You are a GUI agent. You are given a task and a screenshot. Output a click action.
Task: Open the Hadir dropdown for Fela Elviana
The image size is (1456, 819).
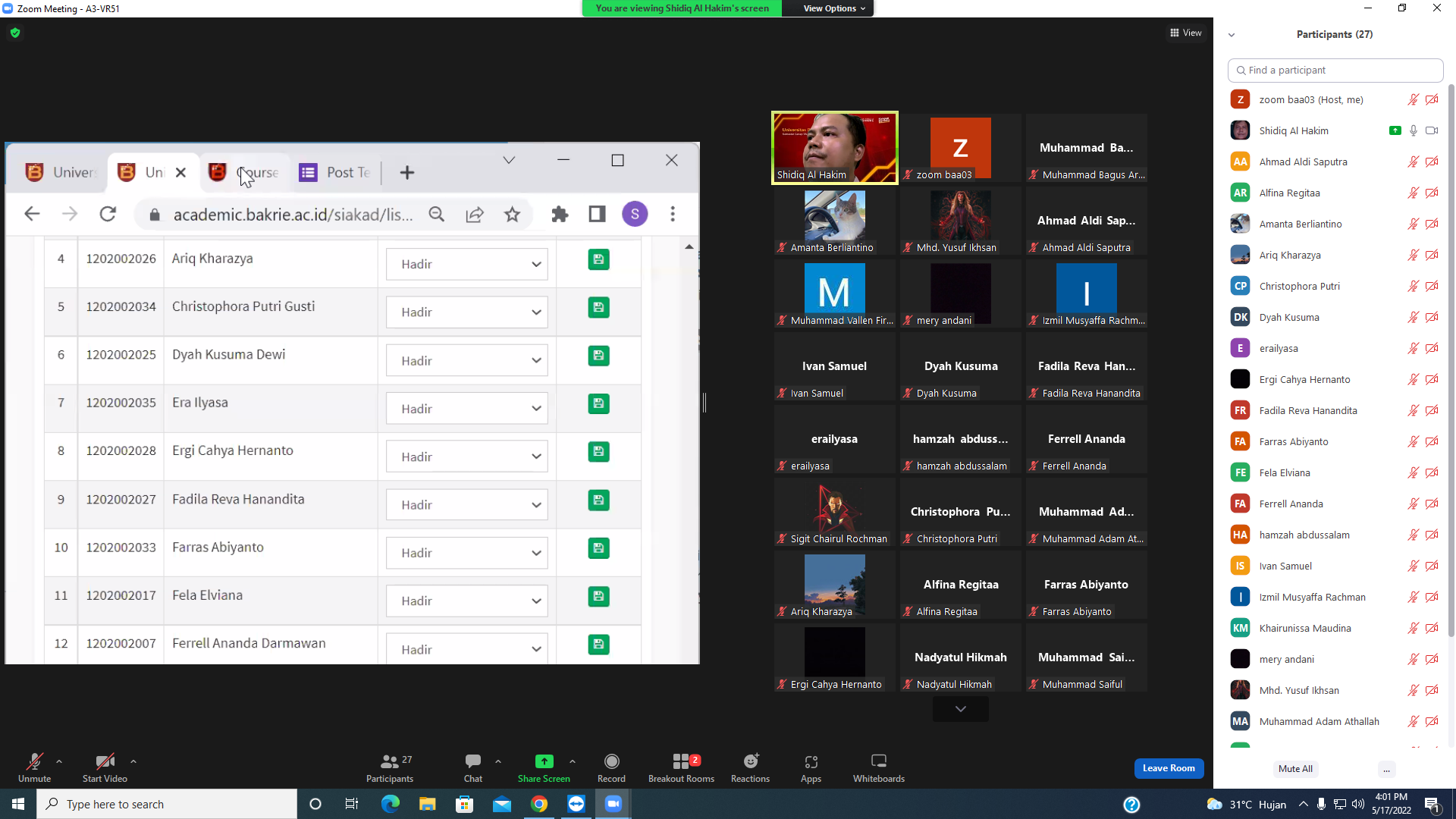point(466,601)
